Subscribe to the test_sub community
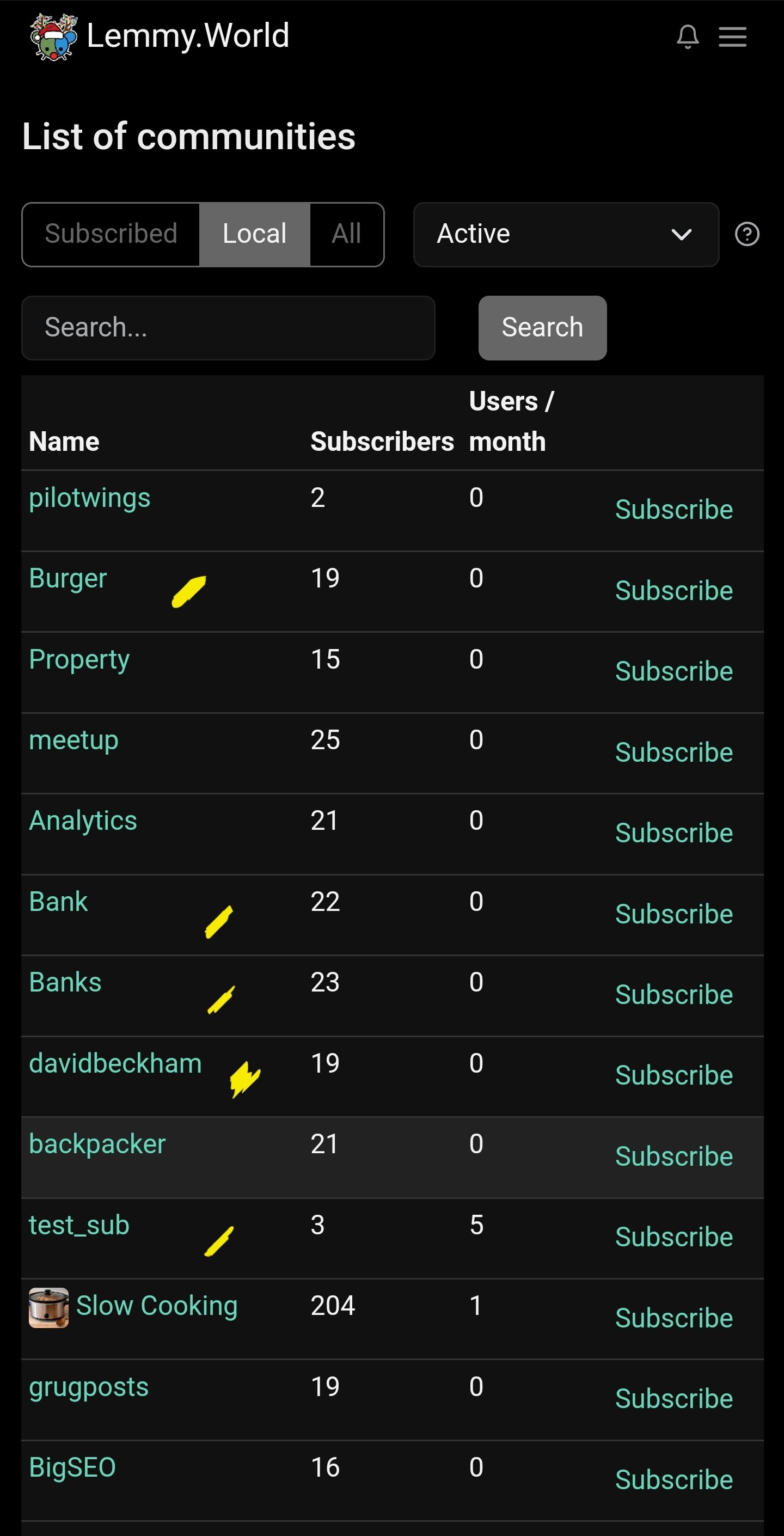This screenshot has width=784, height=1536. coord(673,1237)
